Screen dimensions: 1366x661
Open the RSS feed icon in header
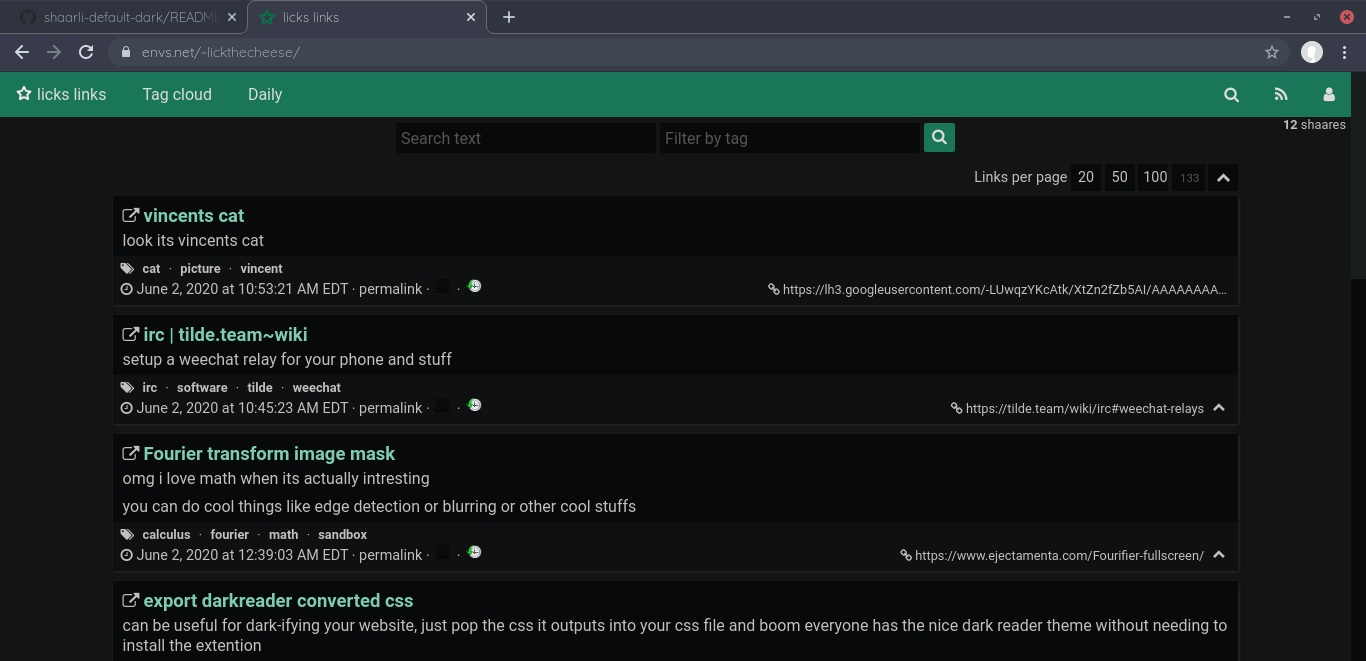1280,95
